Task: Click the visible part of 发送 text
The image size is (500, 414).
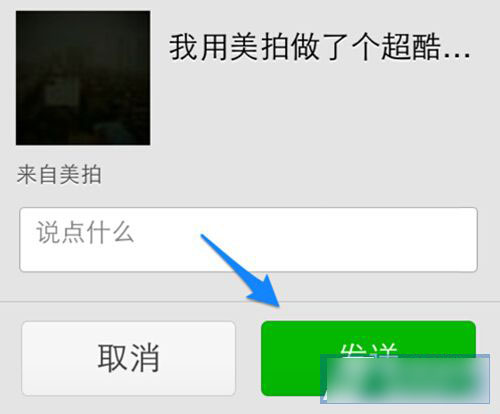Action: 369,350
